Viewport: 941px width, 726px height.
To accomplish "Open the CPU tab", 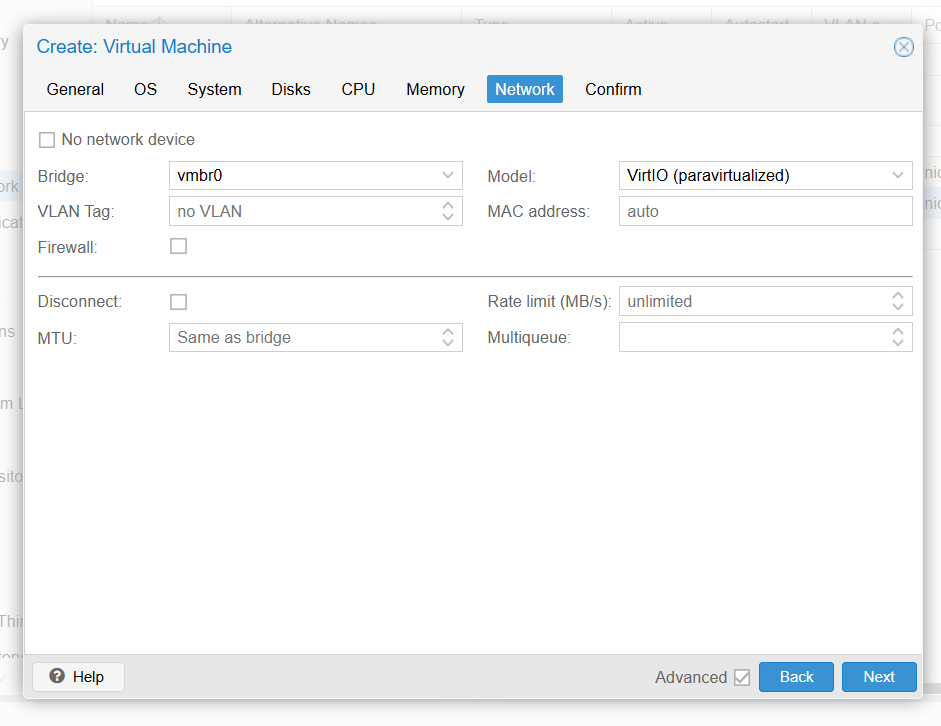I will (358, 89).
